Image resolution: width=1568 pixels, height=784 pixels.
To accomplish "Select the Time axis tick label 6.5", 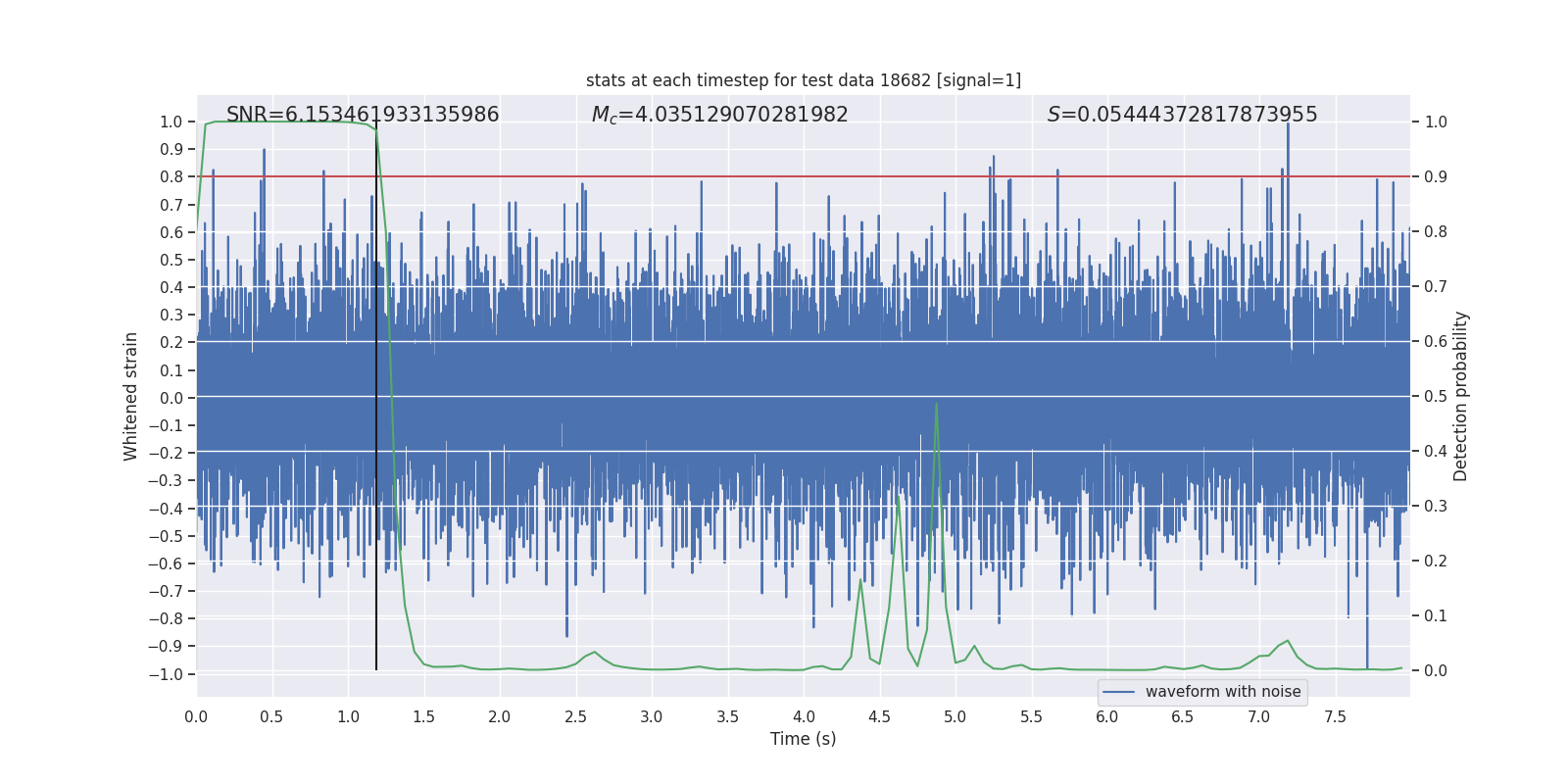I will tap(1183, 717).
